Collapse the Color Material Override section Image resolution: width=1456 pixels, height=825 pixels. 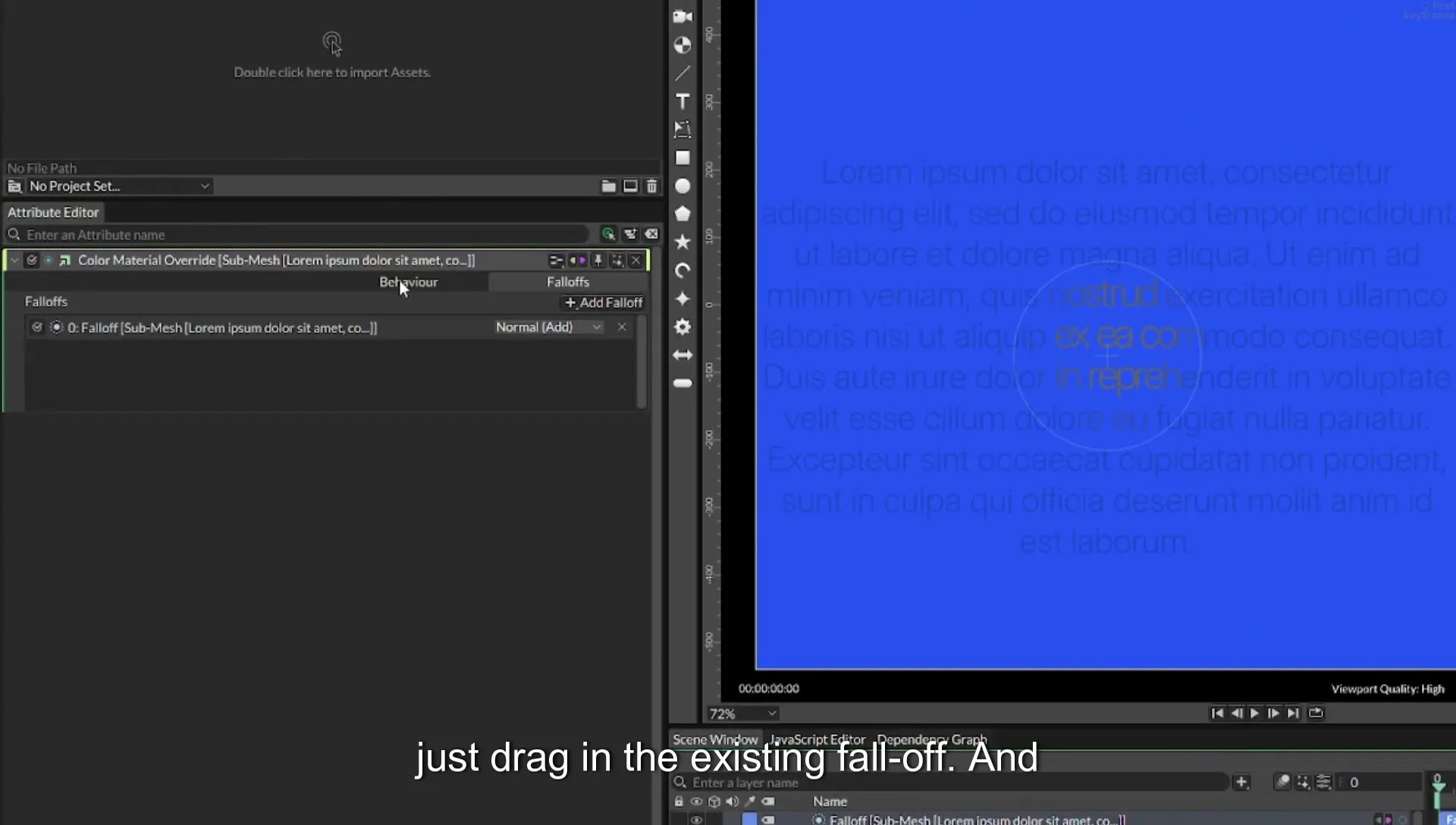14,260
